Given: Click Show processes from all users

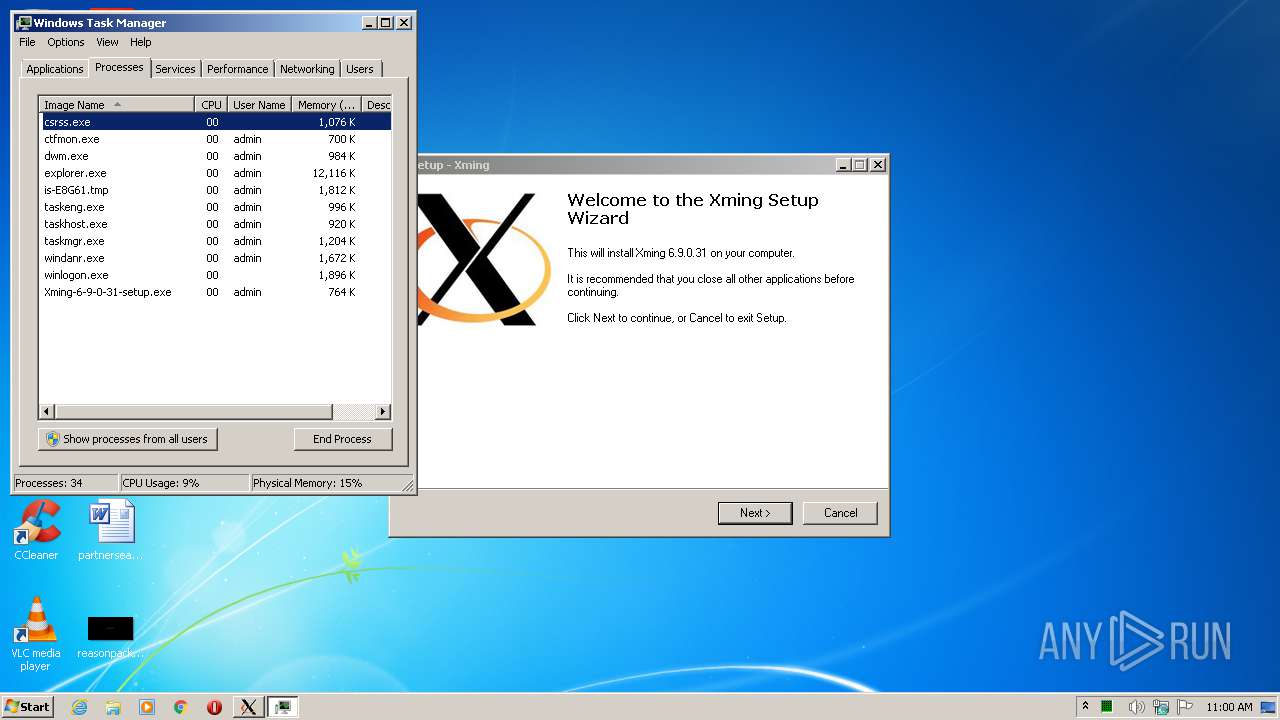Looking at the screenshot, I should [128, 439].
